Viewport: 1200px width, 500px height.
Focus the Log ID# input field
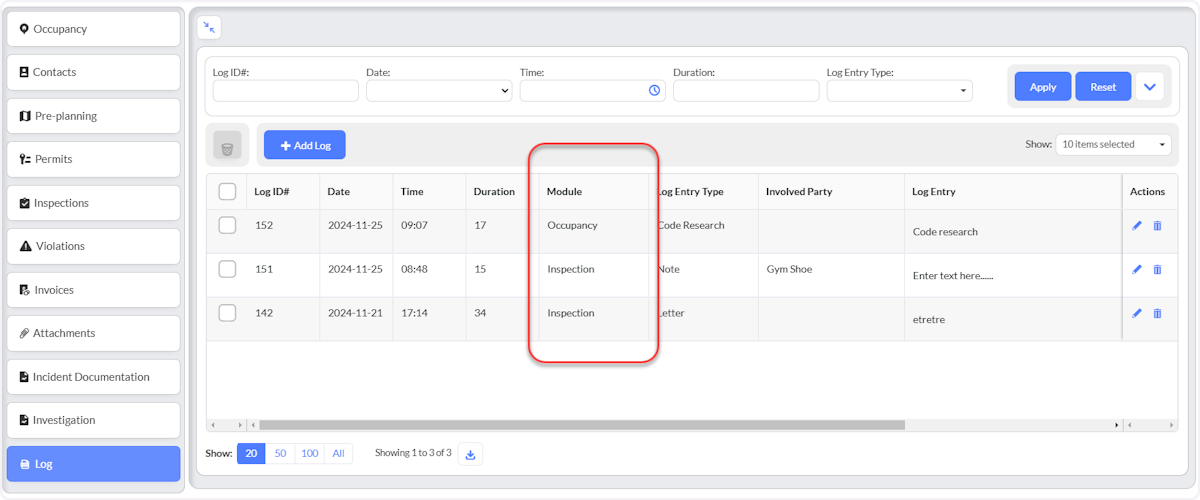click(x=286, y=90)
